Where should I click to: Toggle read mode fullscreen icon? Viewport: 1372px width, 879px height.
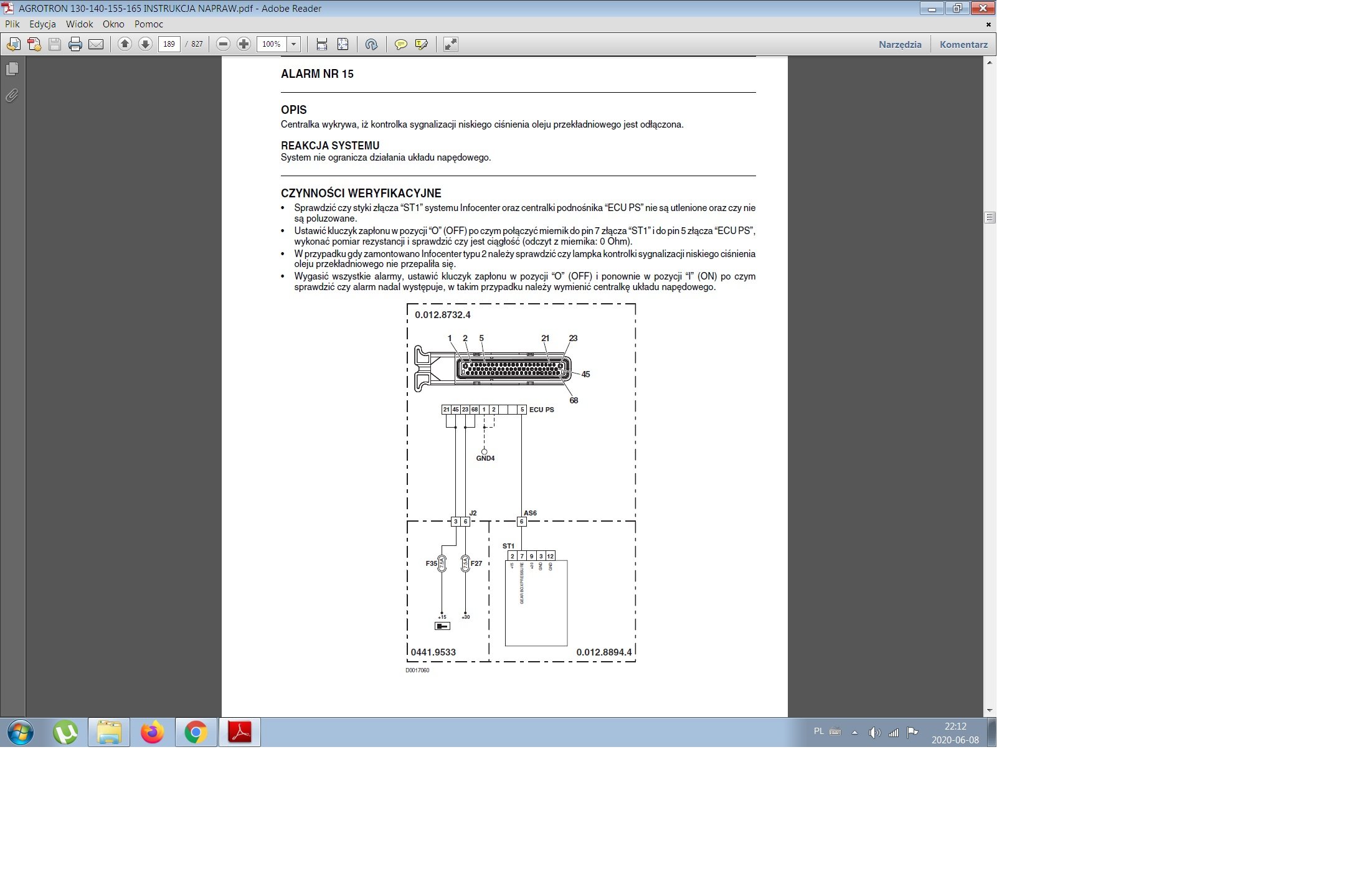(450, 44)
